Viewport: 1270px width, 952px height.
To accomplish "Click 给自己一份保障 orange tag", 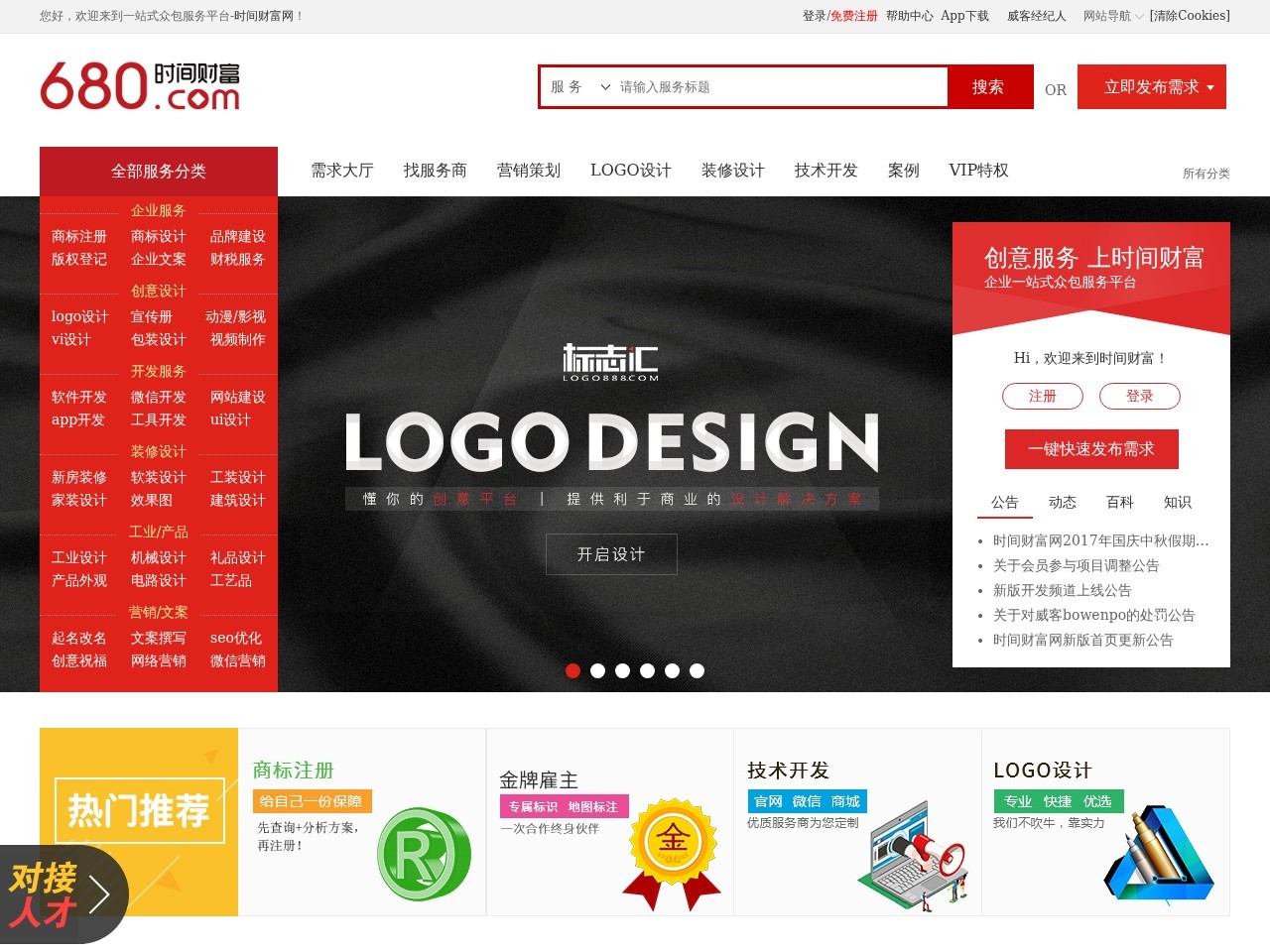I will [x=312, y=801].
